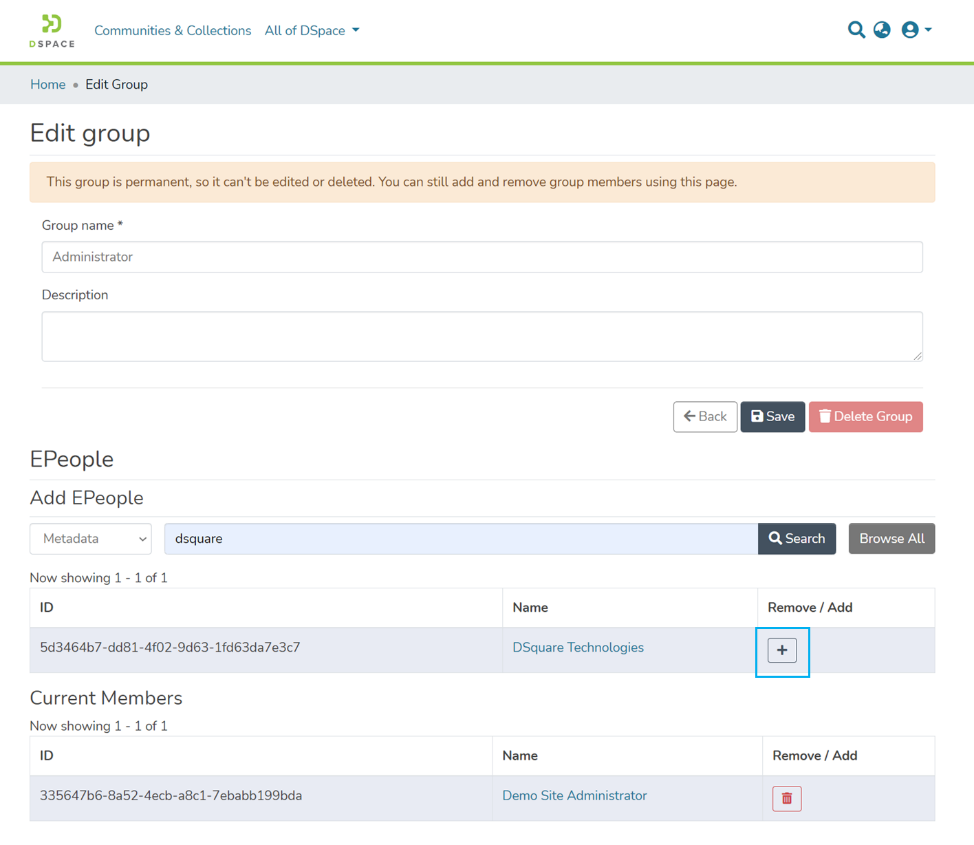
Task: Click the globe language switcher icon
Action: pos(882,30)
